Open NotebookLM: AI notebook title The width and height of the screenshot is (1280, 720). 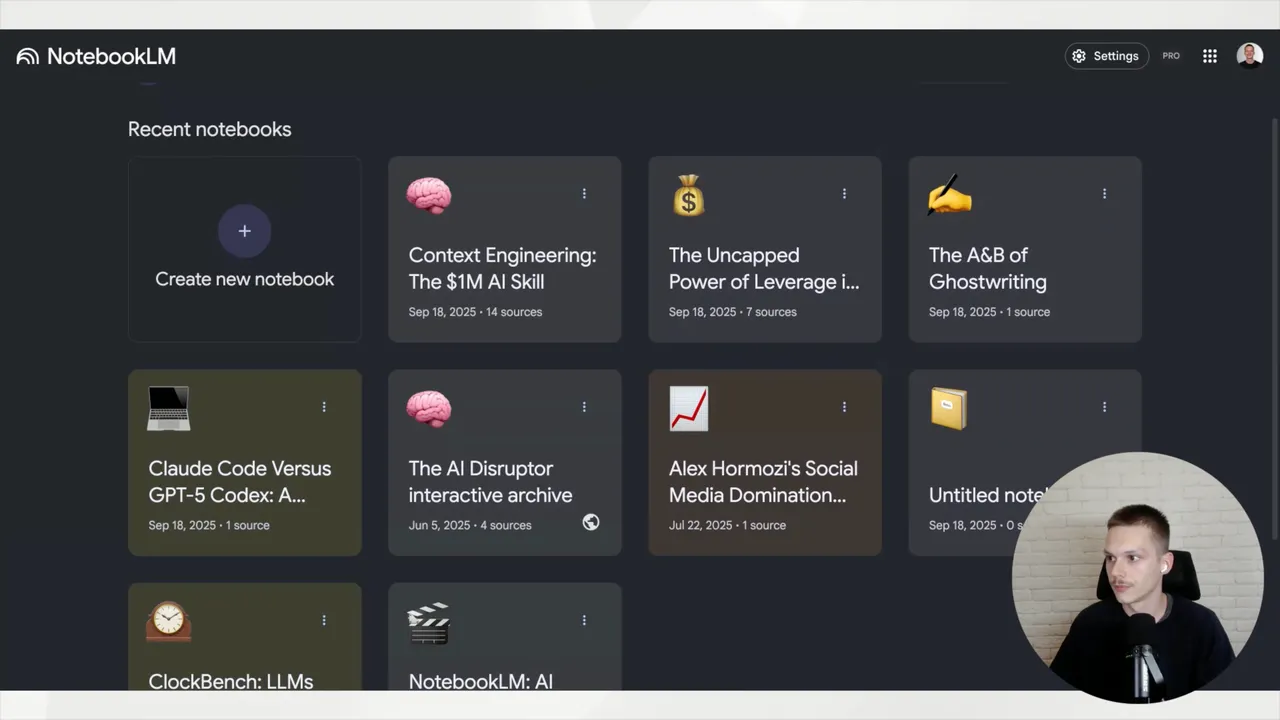pyautogui.click(x=481, y=681)
